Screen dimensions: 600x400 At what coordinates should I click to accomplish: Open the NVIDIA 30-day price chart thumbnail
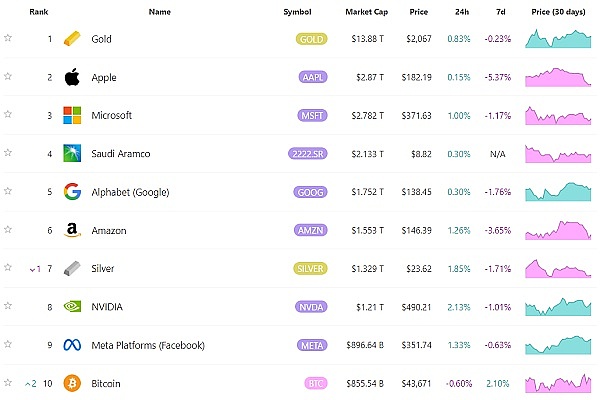(x=560, y=305)
